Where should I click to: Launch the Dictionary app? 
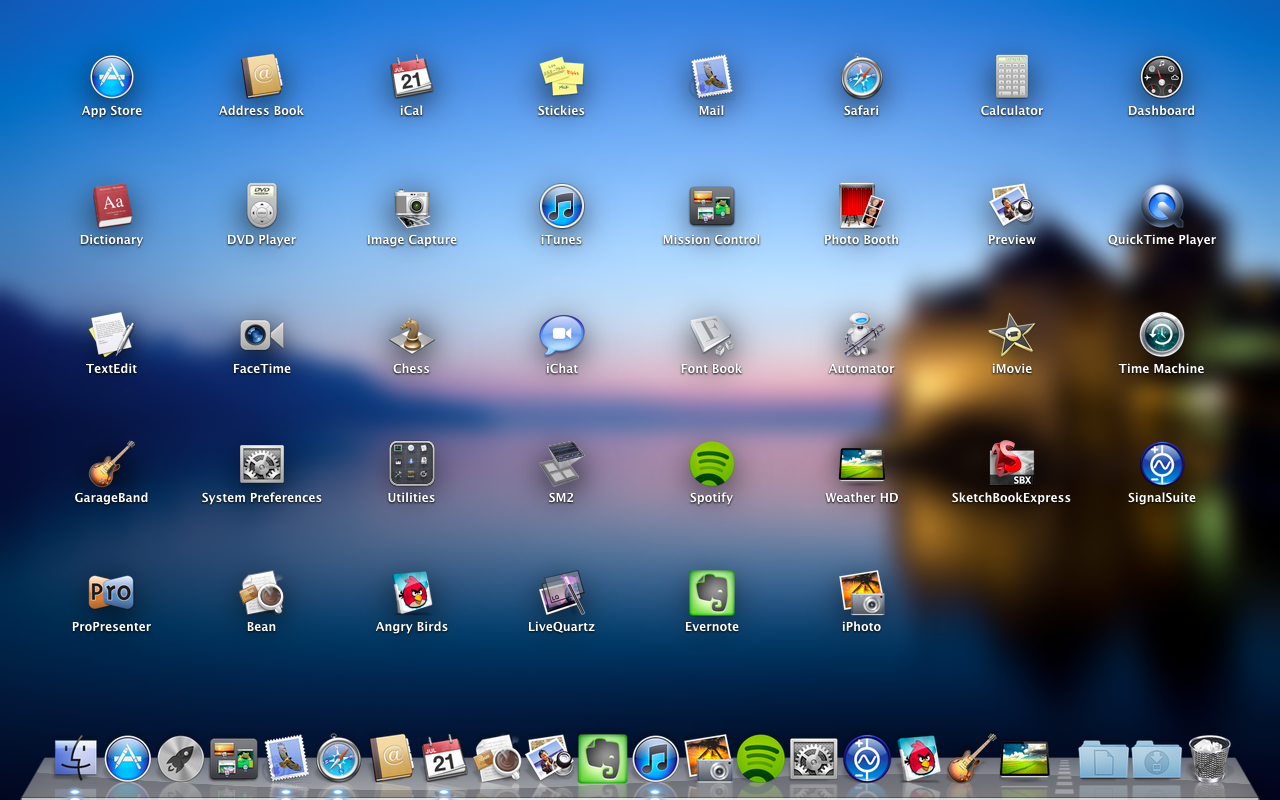(112, 207)
